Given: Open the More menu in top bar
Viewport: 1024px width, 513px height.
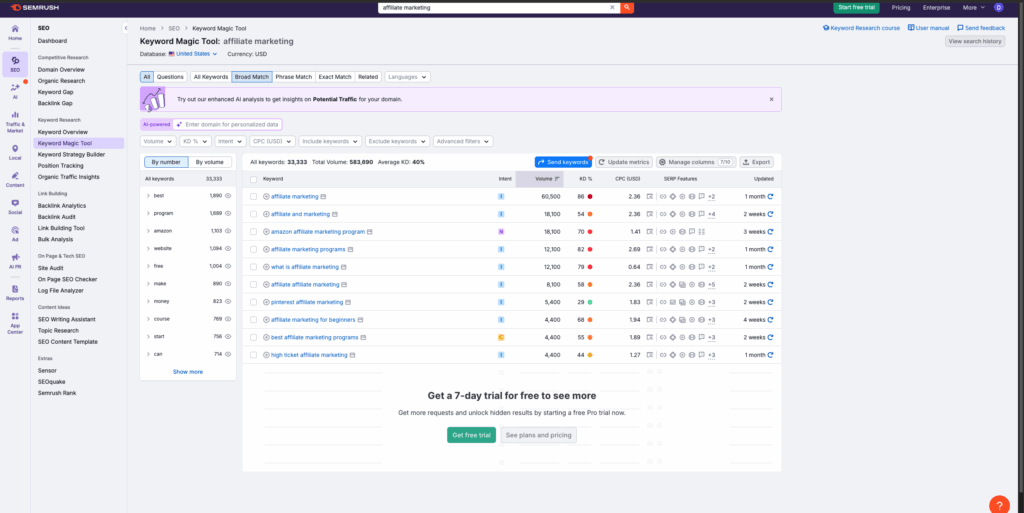Looking at the screenshot, I should pyautogui.click(x=974, y=8).
